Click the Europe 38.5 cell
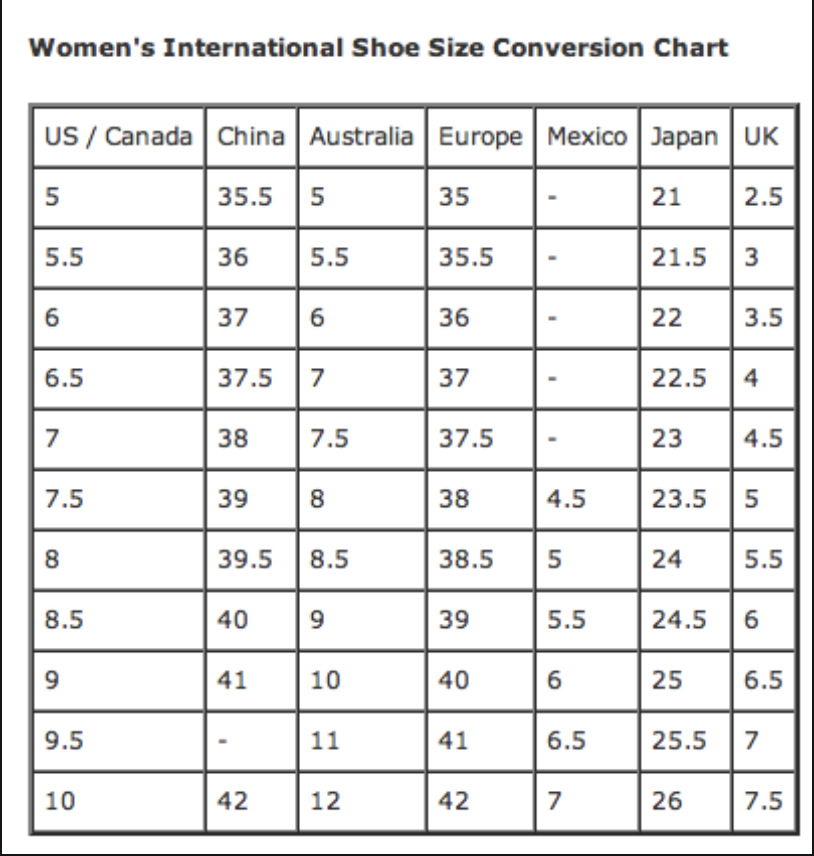814x856 pixels. [x=480, y=560]
